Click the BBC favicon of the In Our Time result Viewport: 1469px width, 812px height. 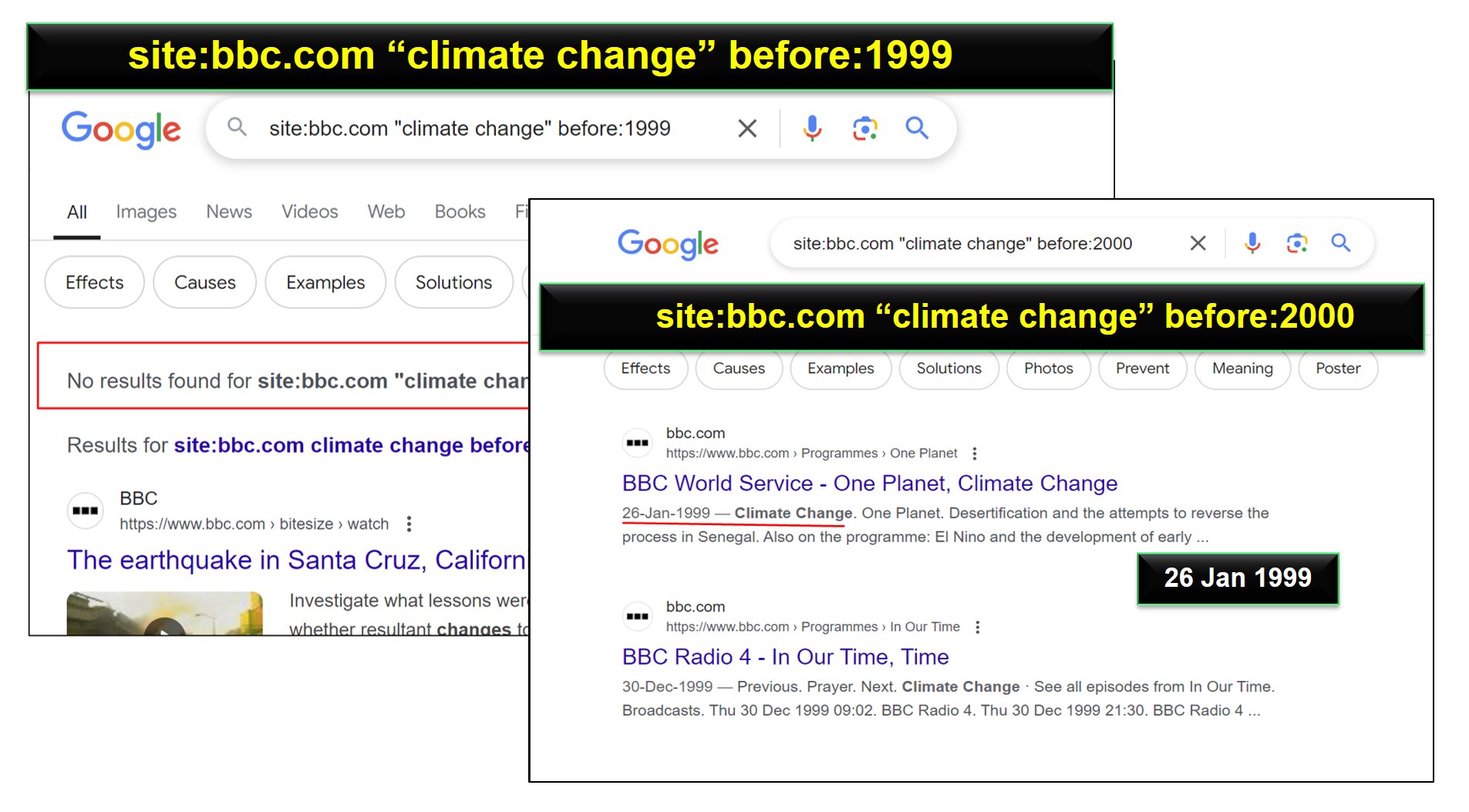pos(637,616)
